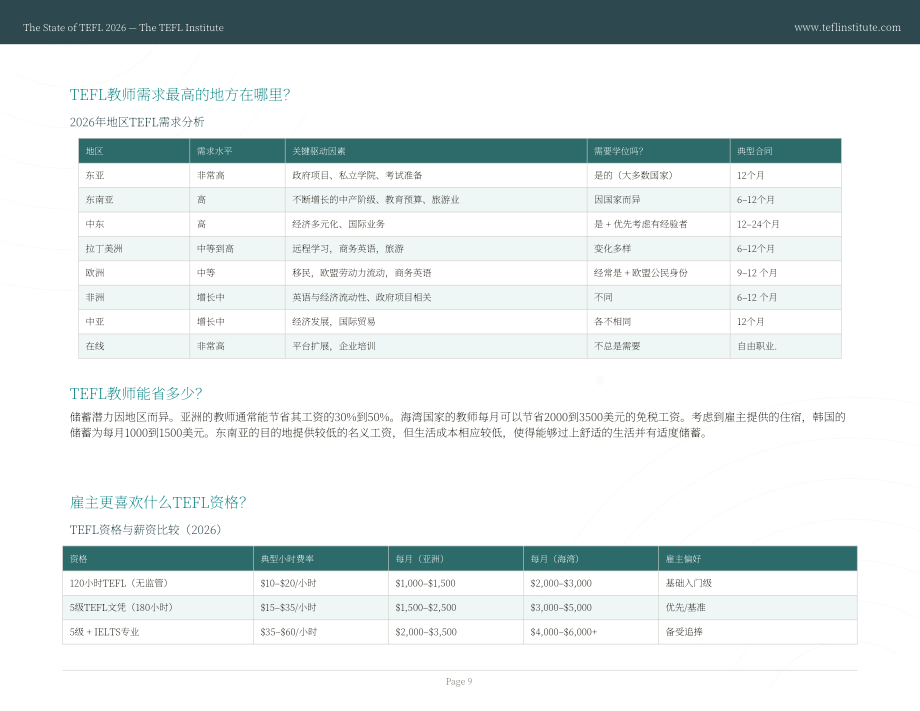Select subtitle '2026年地区TEFL需求分析'
This screenshot has width=920, height=711.
pos(137,122)
